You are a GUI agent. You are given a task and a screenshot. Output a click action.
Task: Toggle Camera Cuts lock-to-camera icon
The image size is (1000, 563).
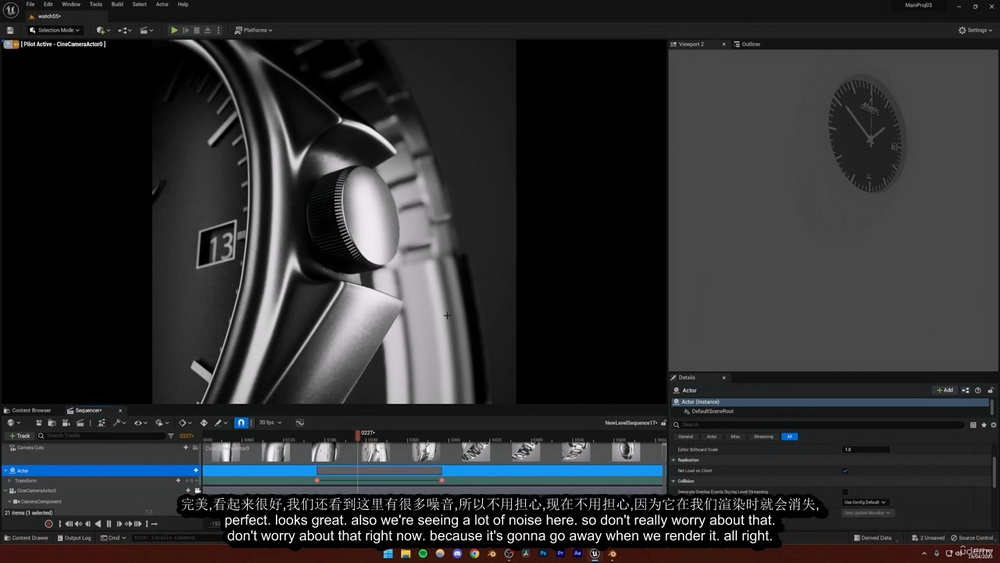click(195, 448)
